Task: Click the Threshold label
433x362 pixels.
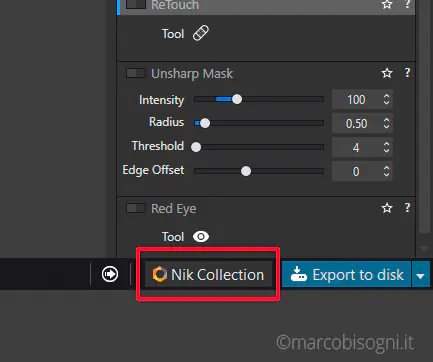Action: click(158, 146)
